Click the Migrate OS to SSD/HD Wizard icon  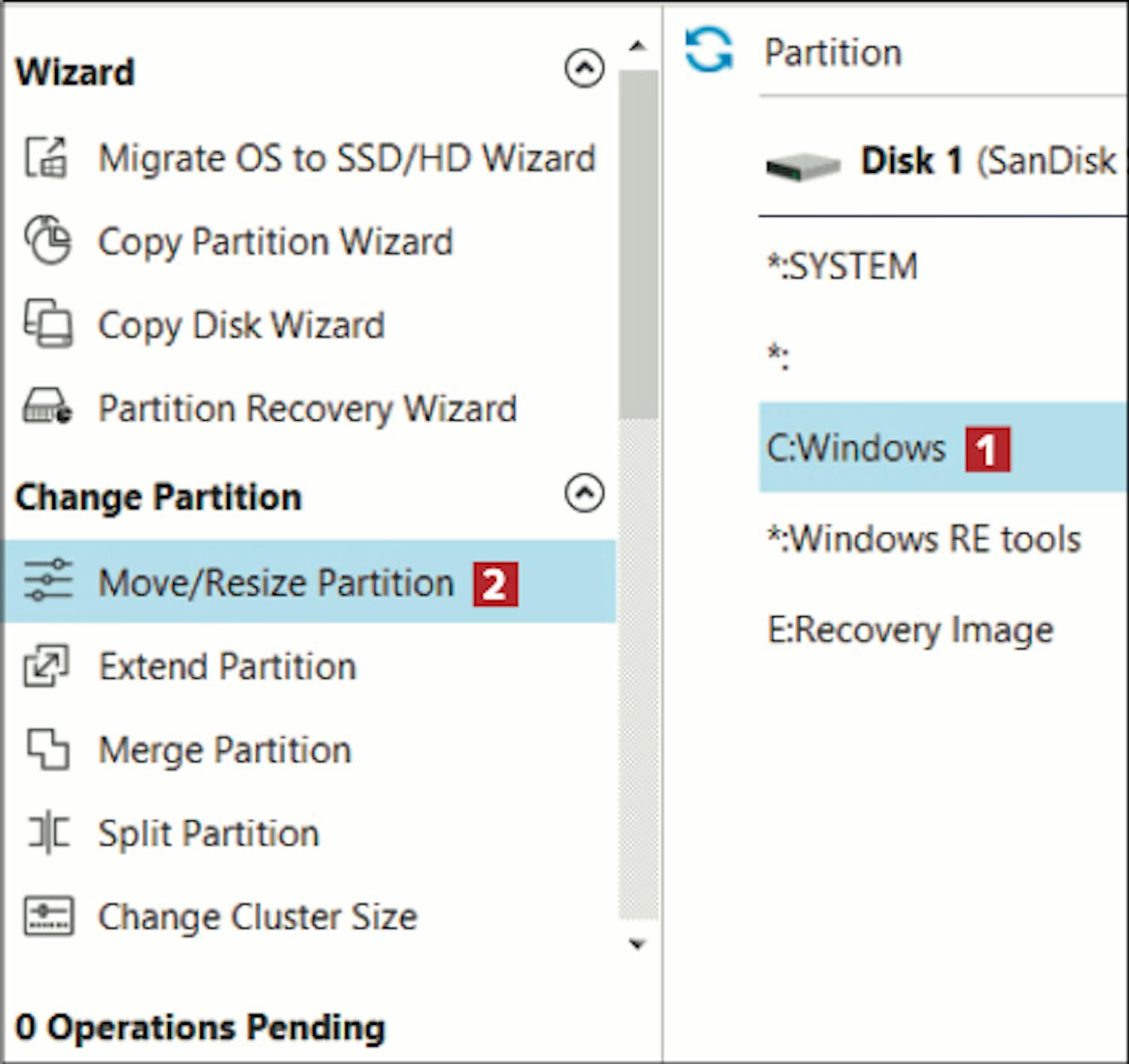coord(47,158)
